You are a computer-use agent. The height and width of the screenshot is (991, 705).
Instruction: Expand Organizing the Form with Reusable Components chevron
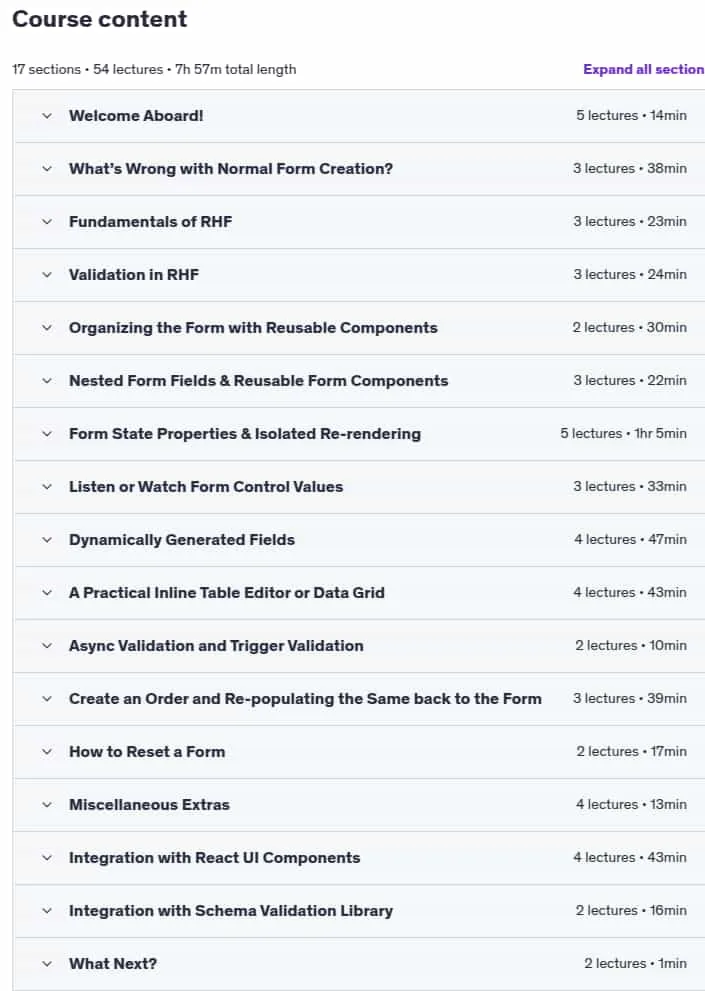point(47,328)
